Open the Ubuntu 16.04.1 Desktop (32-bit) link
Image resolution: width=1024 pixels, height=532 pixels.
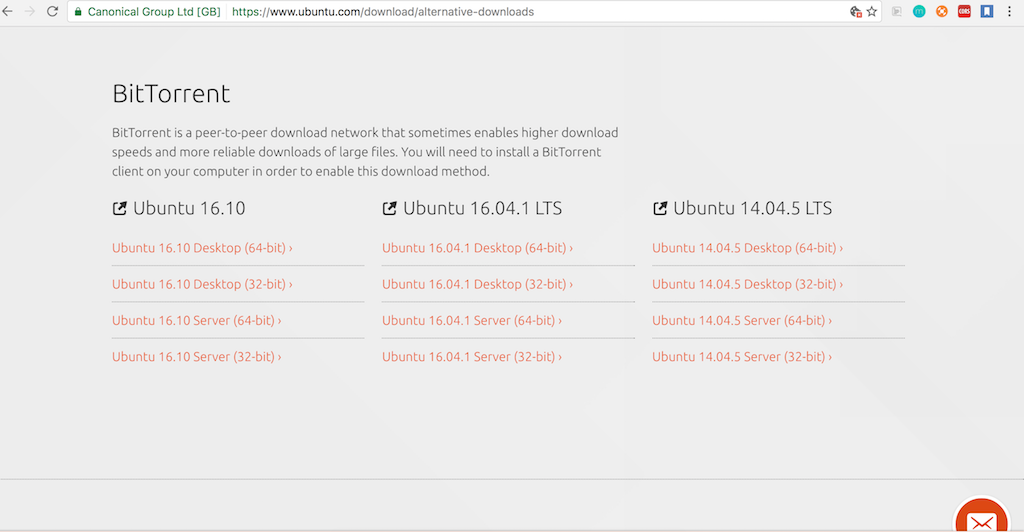(x=477, y=284)
